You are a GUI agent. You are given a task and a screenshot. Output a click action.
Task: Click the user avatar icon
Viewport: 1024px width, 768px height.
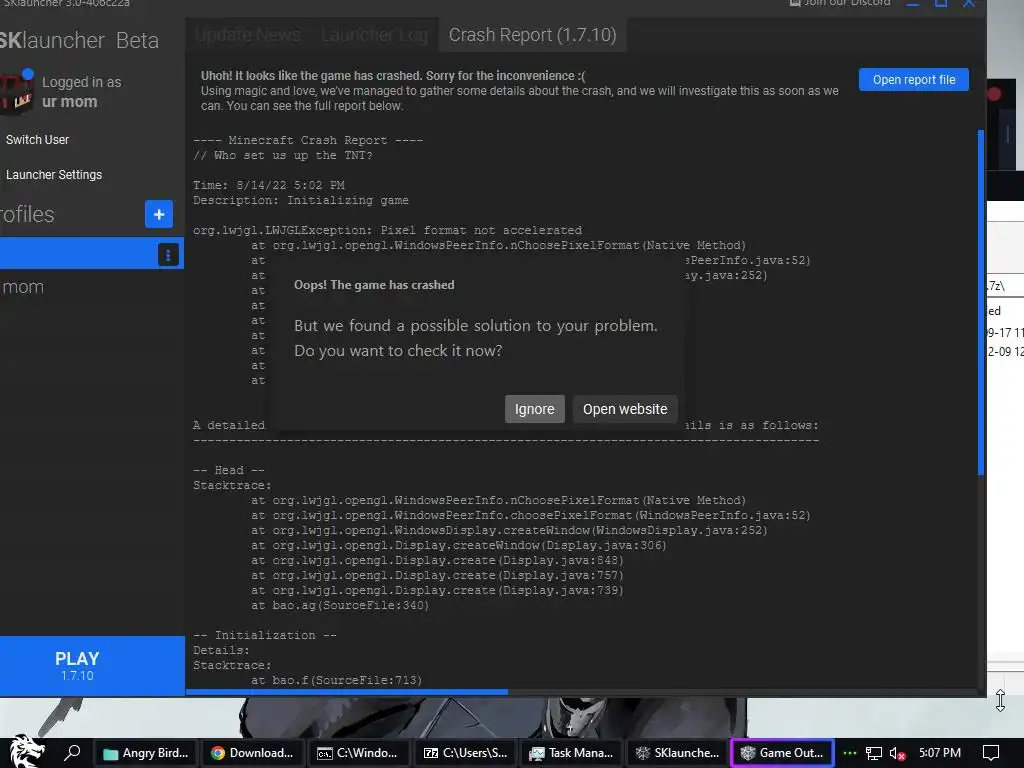(16, 93)
